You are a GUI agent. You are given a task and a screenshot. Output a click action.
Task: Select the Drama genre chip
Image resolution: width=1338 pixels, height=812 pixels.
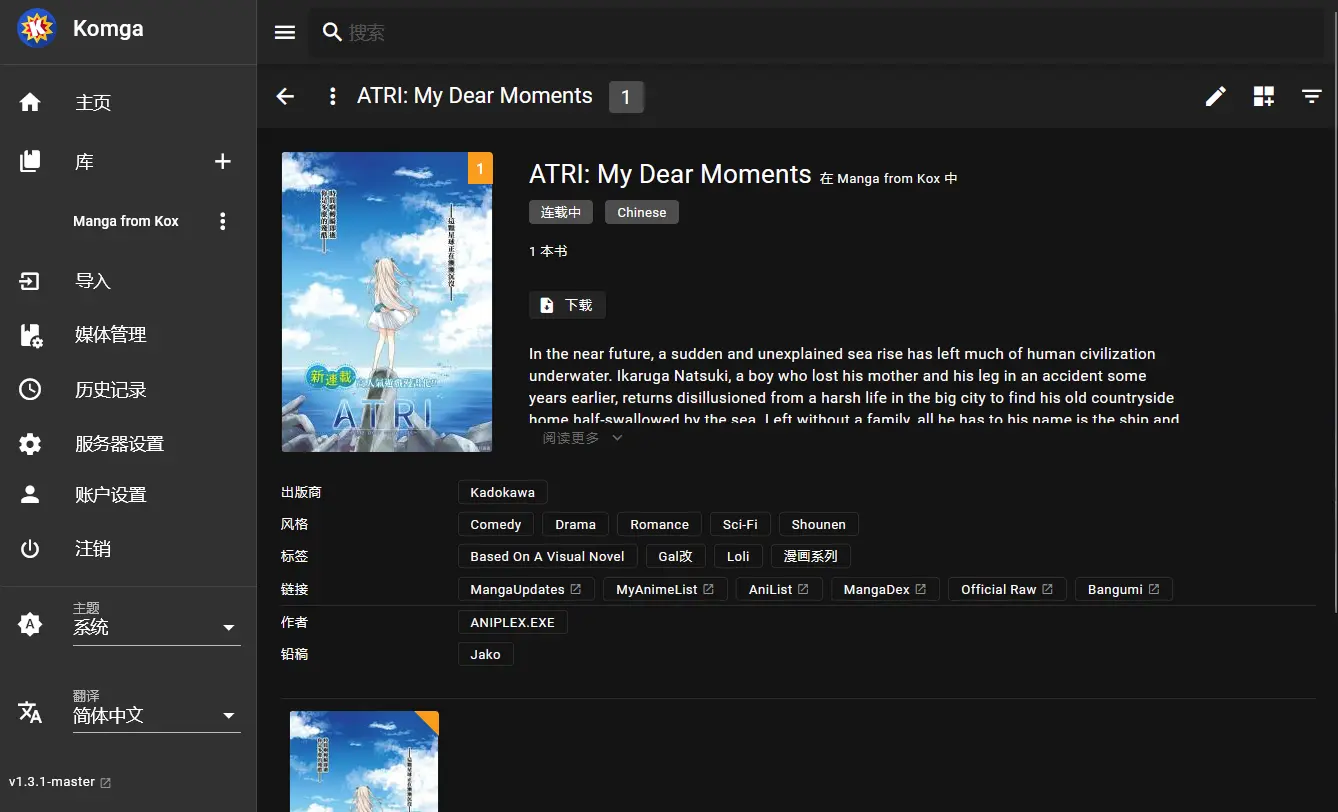click(576, 524)
